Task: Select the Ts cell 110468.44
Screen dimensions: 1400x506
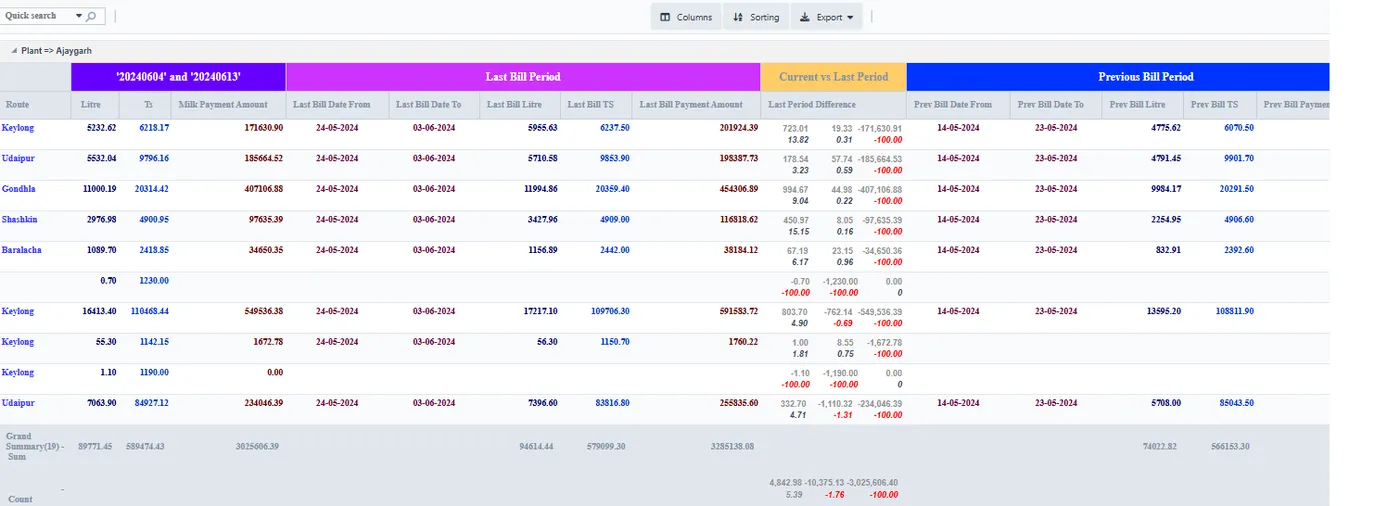Action: 150,311
